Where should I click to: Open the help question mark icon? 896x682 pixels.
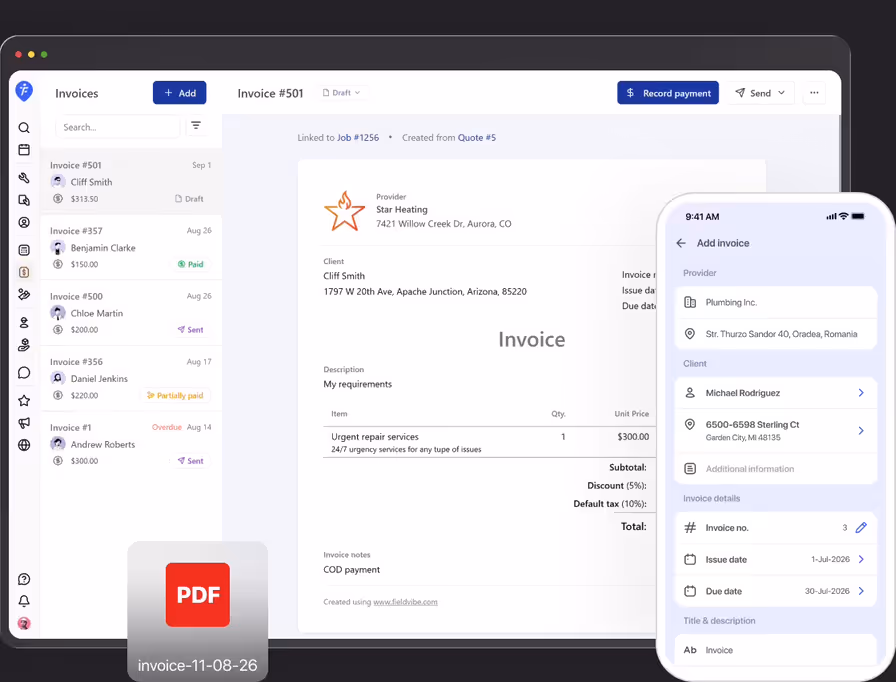(x=24, y=579)
